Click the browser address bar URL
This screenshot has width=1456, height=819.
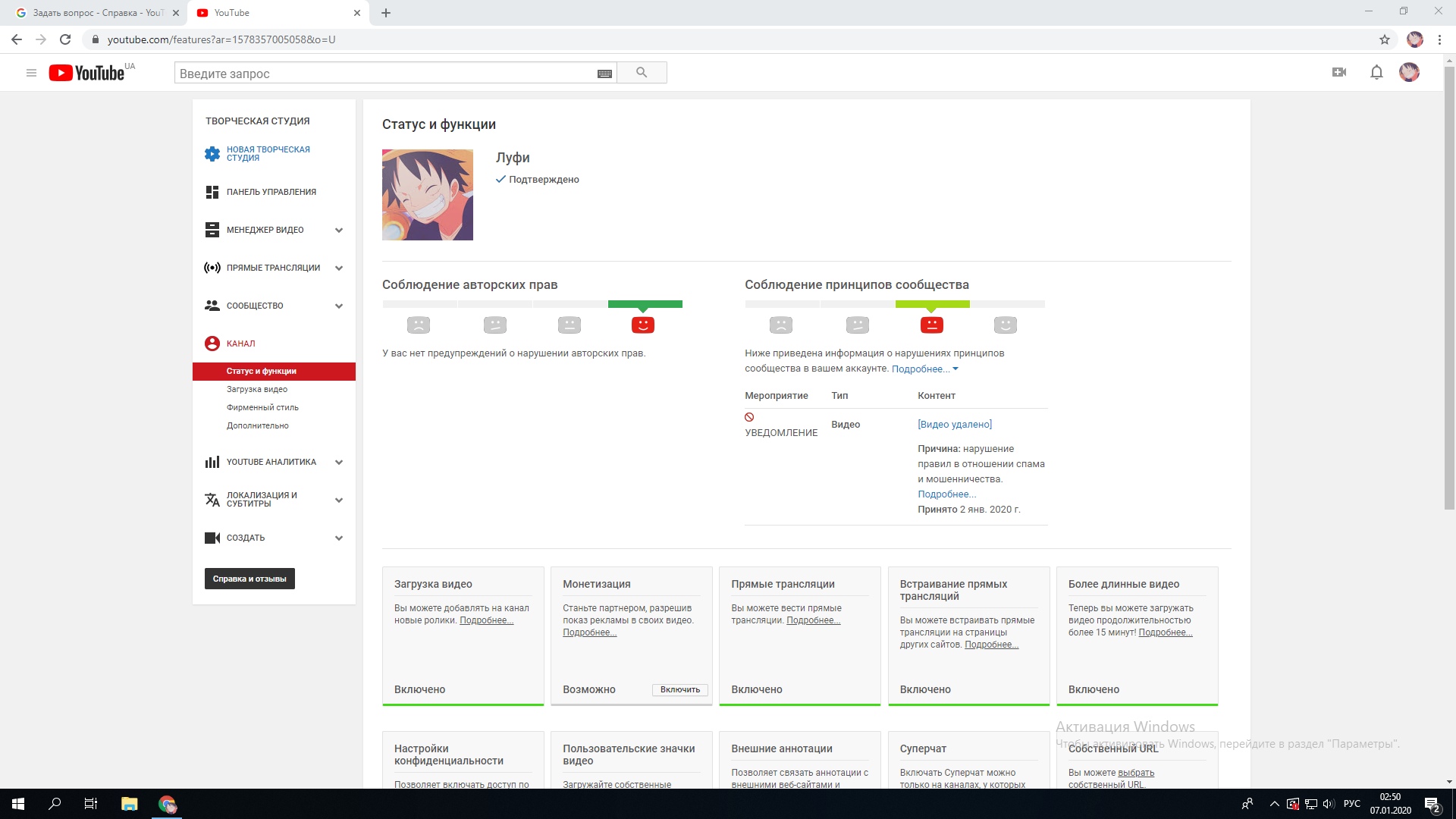(x=221, y=39)
